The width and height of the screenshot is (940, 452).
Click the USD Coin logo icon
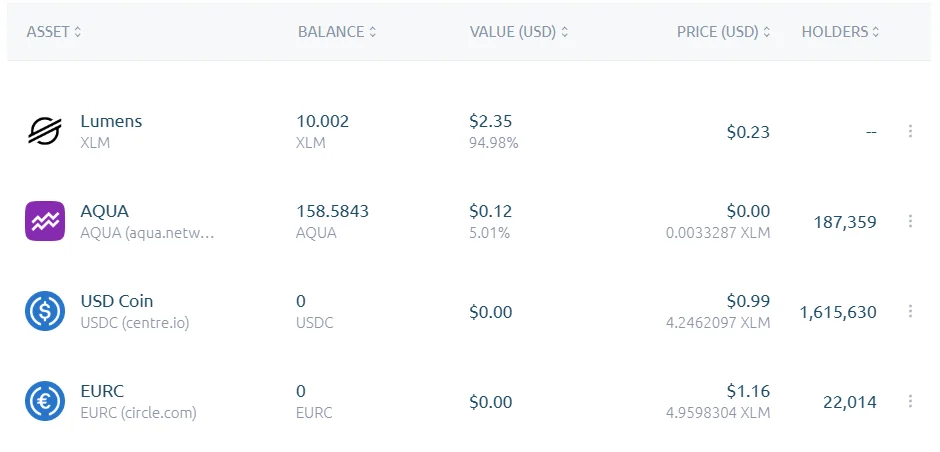point(45,311)
